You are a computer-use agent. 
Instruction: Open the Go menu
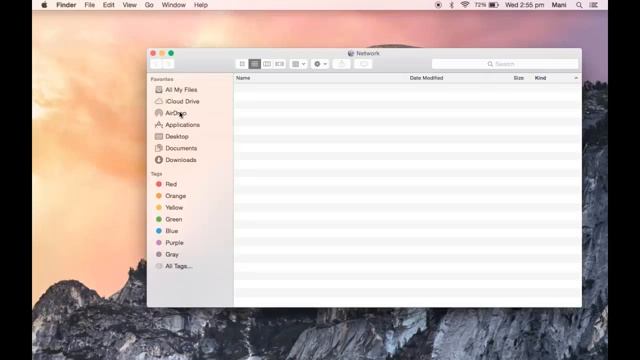(x=149, y=5)
